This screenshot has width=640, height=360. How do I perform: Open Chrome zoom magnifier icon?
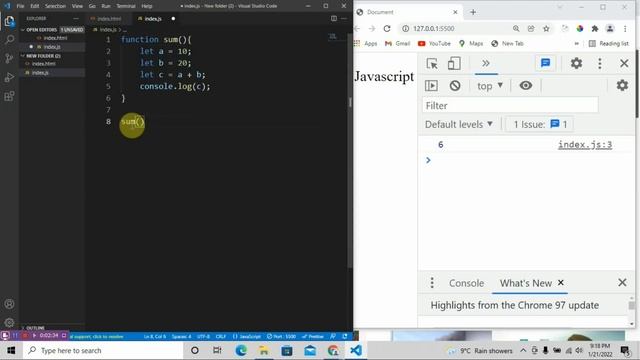(516, 29)
